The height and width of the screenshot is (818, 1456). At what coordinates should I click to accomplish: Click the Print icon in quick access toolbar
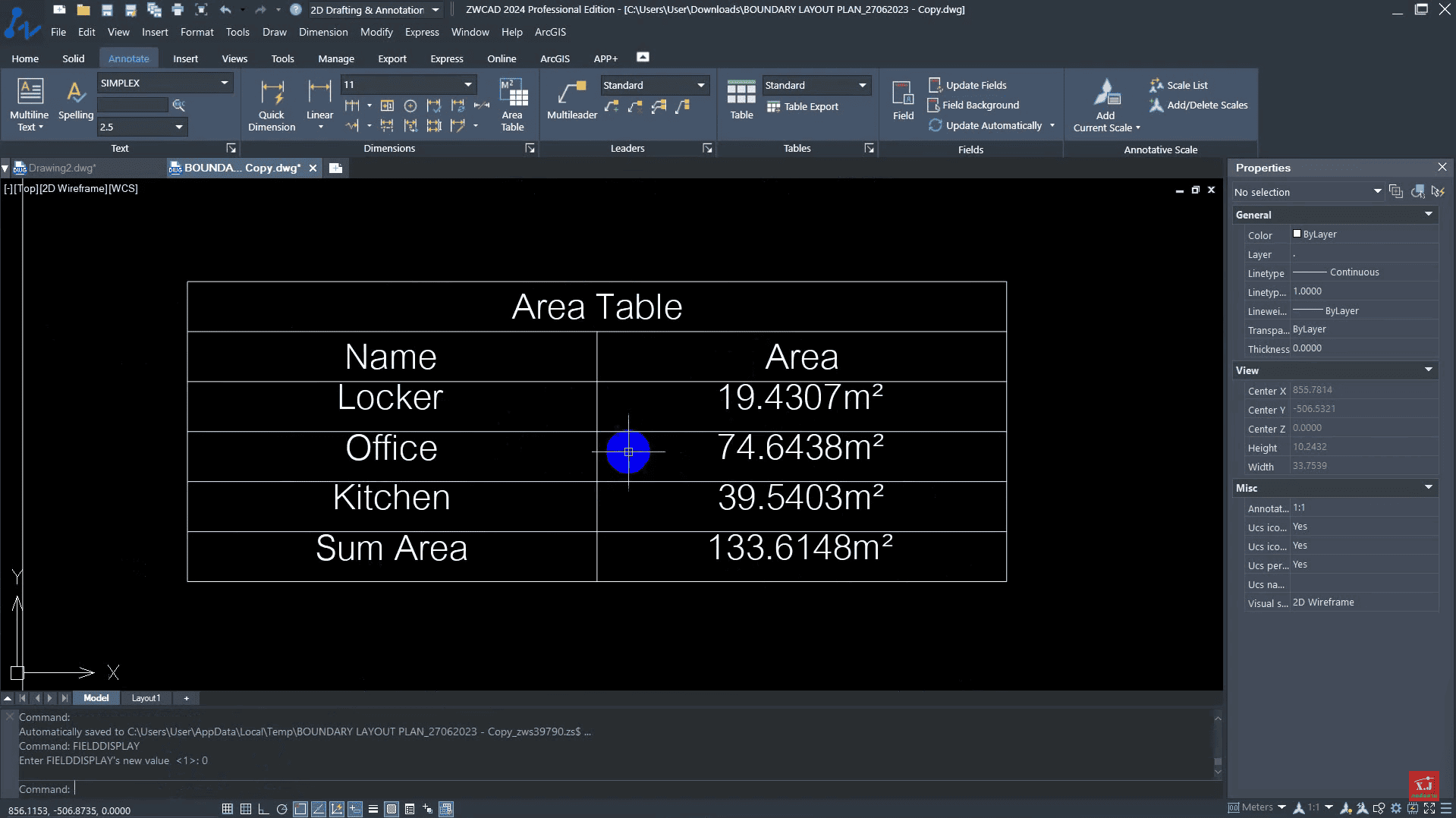(178, 10)
